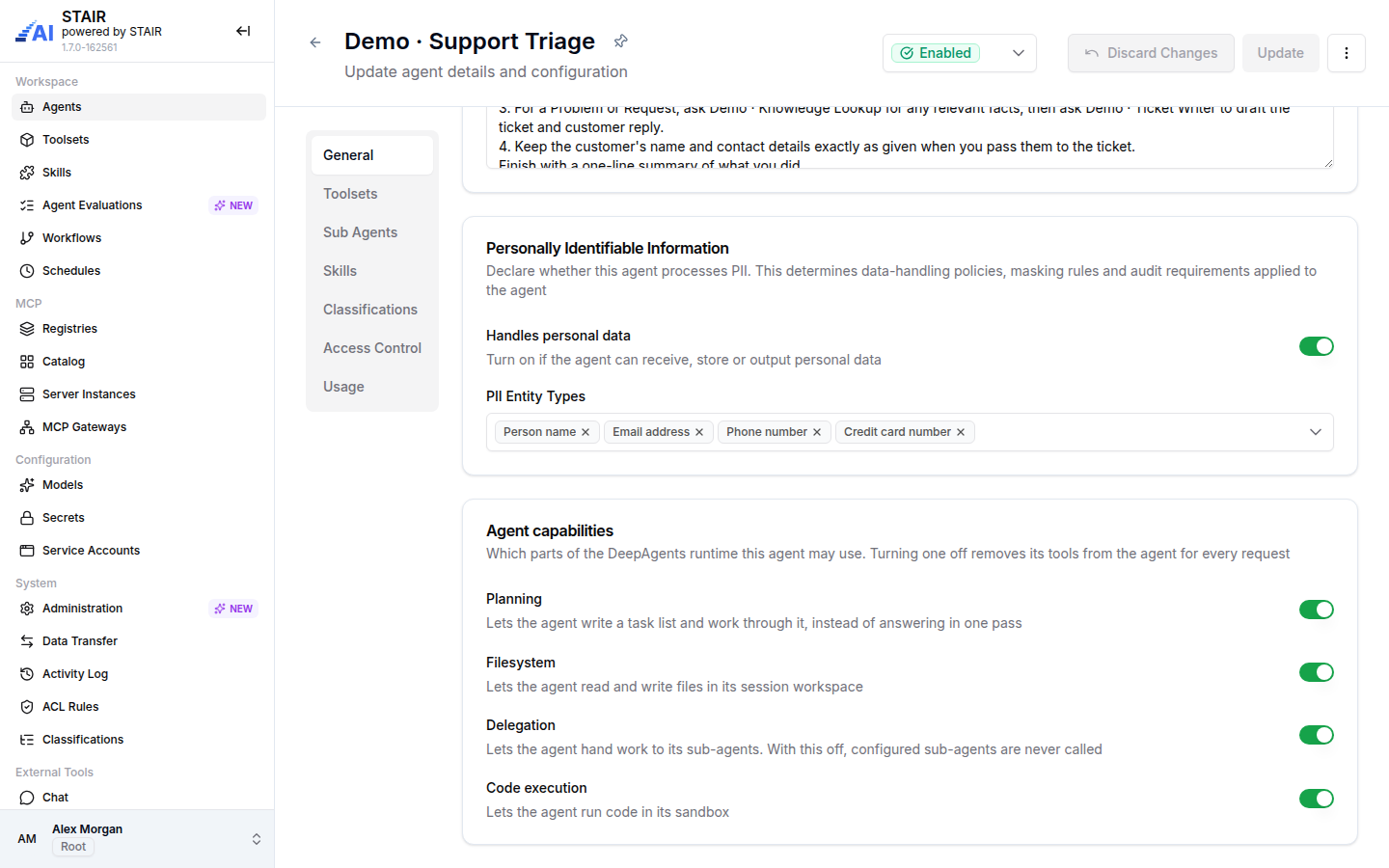Click the Discard Changes button

(1151, 53)
